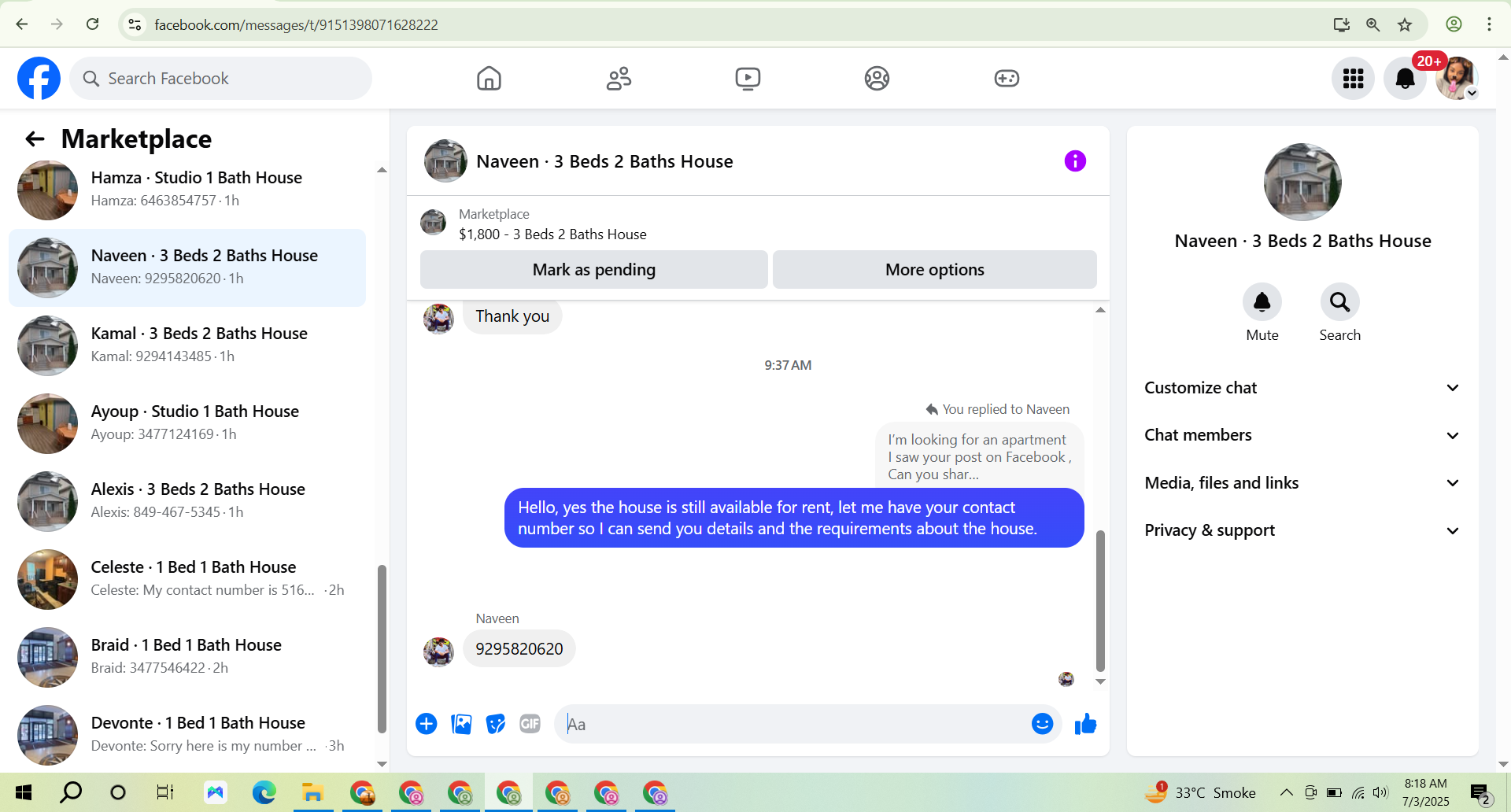Screen dimensions: 1511x812
Task: Open the Braid 1 Bed 1 Bath chat
Action: (187, 657)
